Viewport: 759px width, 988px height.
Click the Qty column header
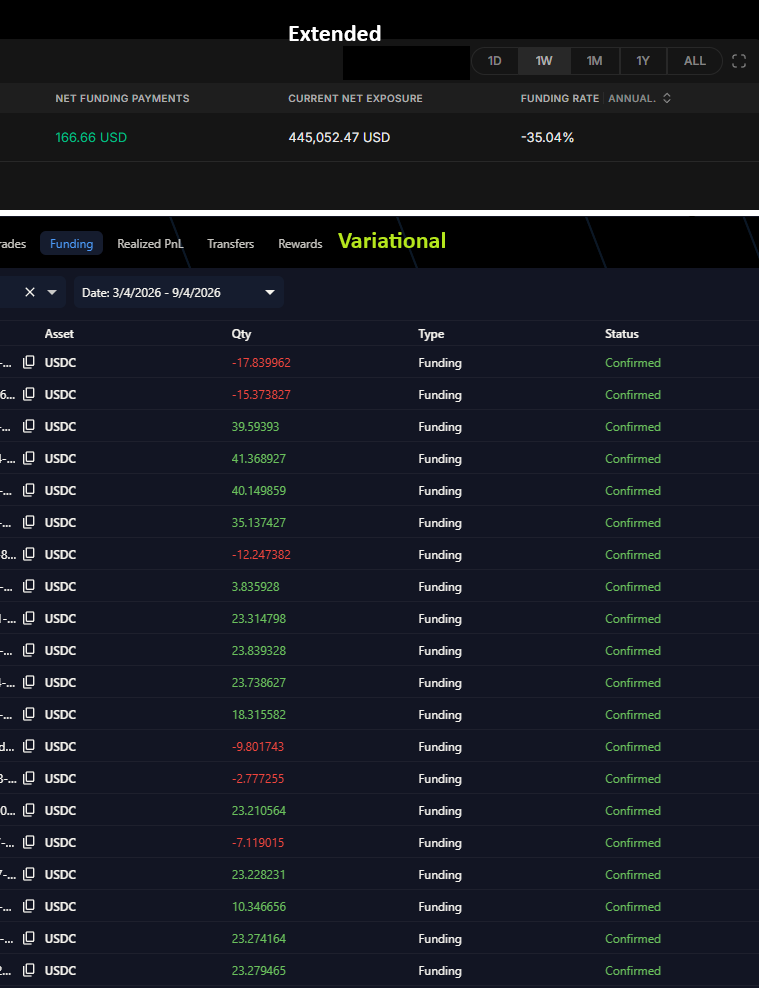tap(241, 334)
